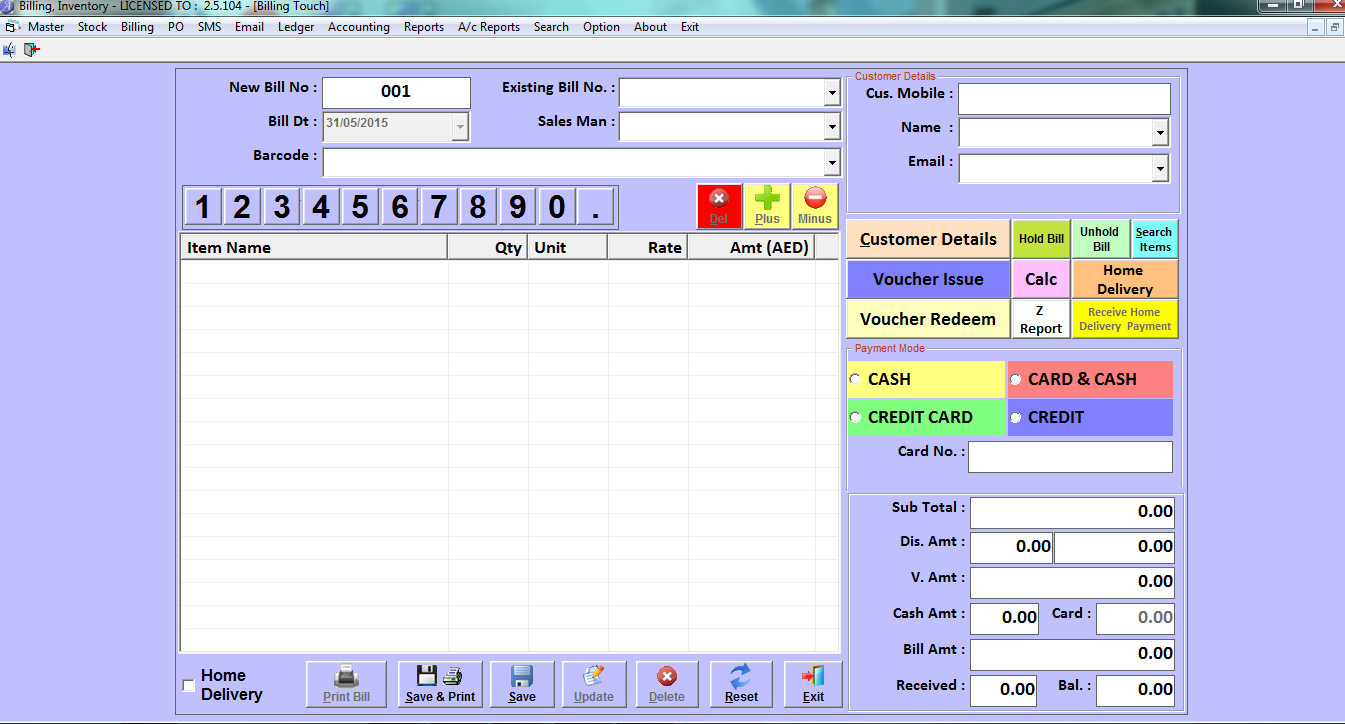Click Save & Print button
The height and width of the screenshot is (724, 1345).
(x=440, y=684)
